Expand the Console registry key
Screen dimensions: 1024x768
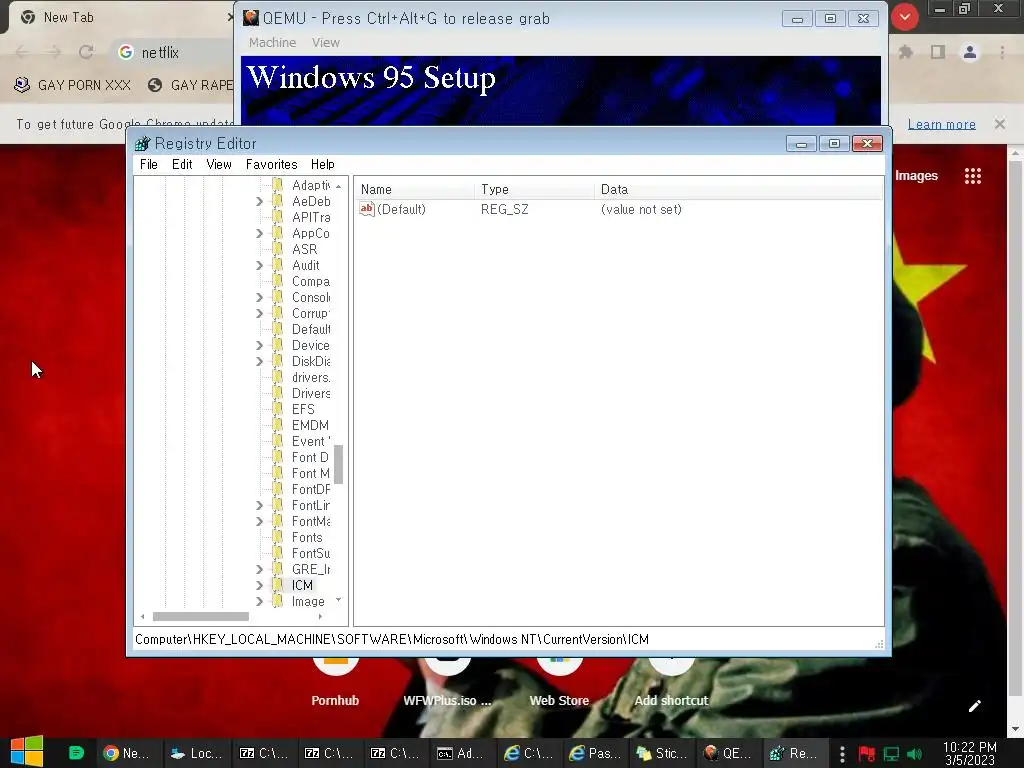coord(259,297)
